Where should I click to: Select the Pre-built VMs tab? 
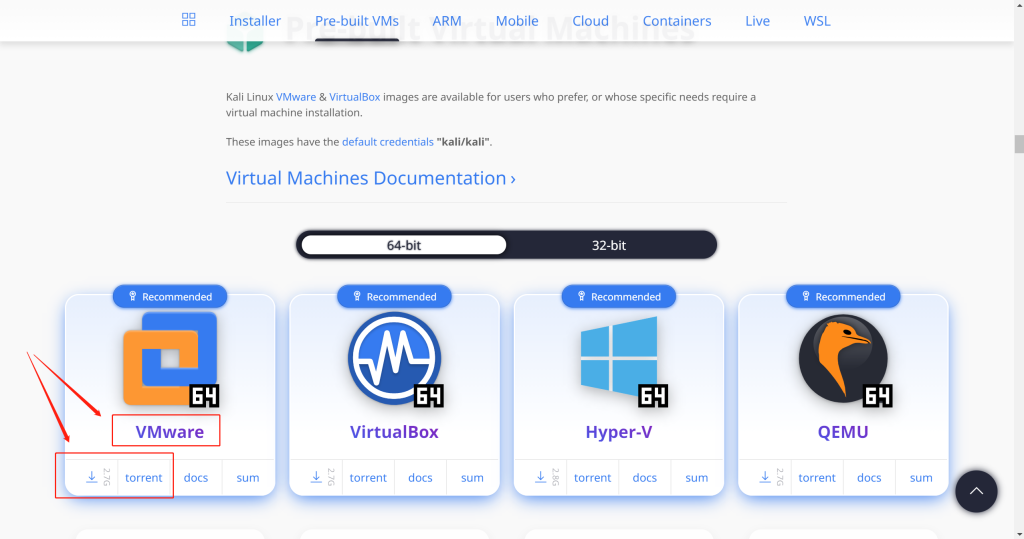[x=357, y=21]
